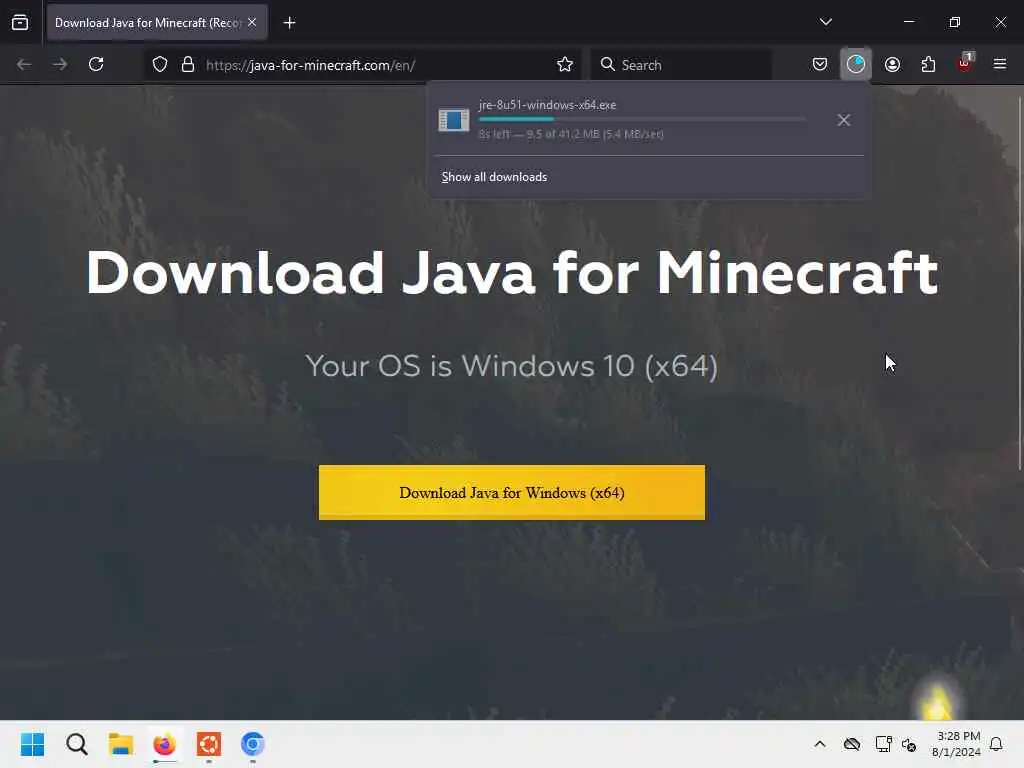View site security padlock info
This screenshot has height=768, width=1024.
188,65
